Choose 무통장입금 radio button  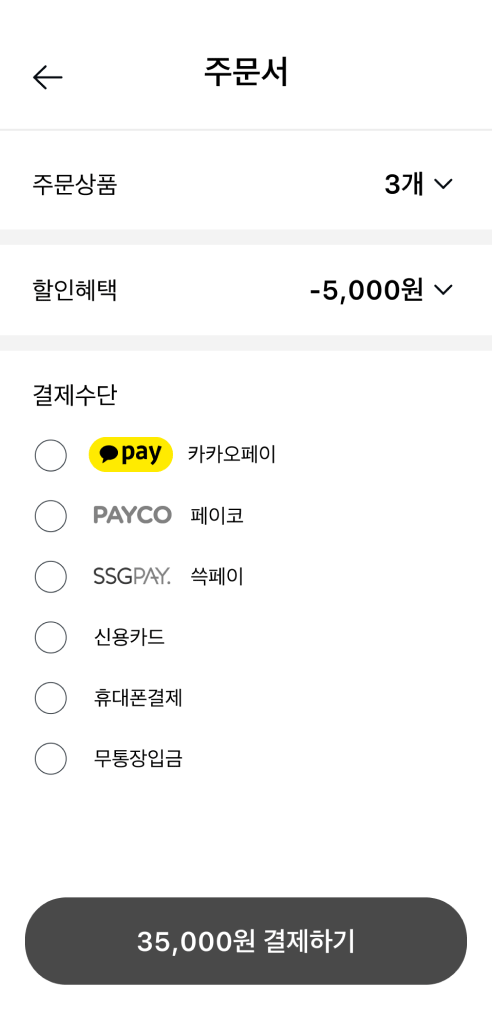pyautogui.click(x=50, y=758)
